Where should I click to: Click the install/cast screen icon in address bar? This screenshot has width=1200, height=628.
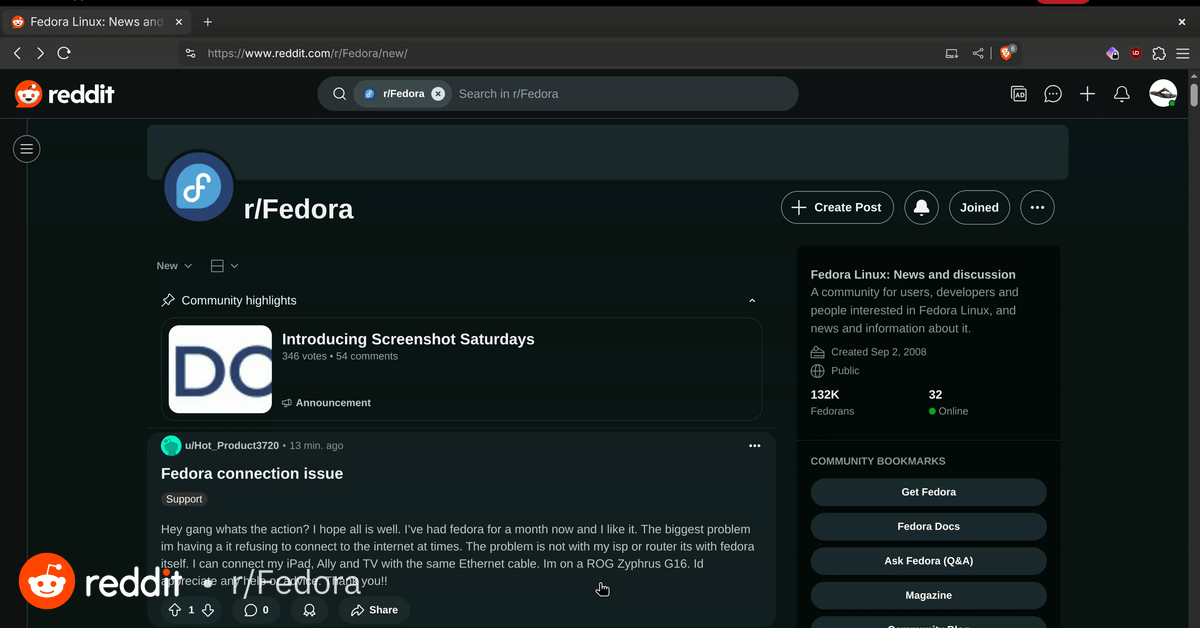(952, 53)
